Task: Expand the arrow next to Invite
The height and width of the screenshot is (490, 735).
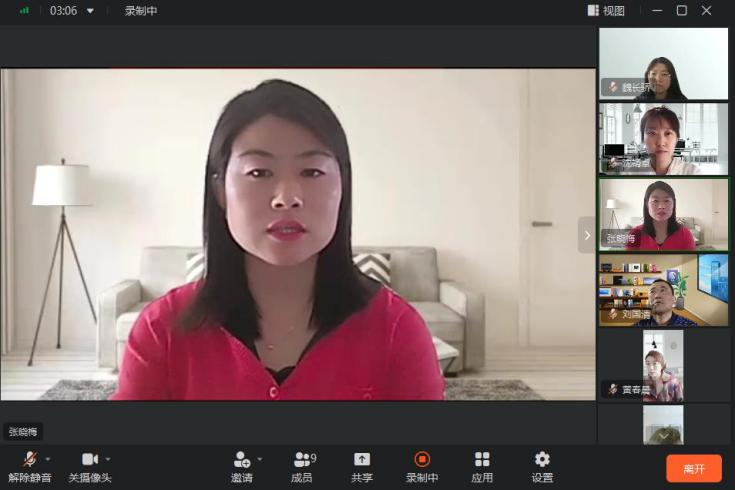Action: 260,459
